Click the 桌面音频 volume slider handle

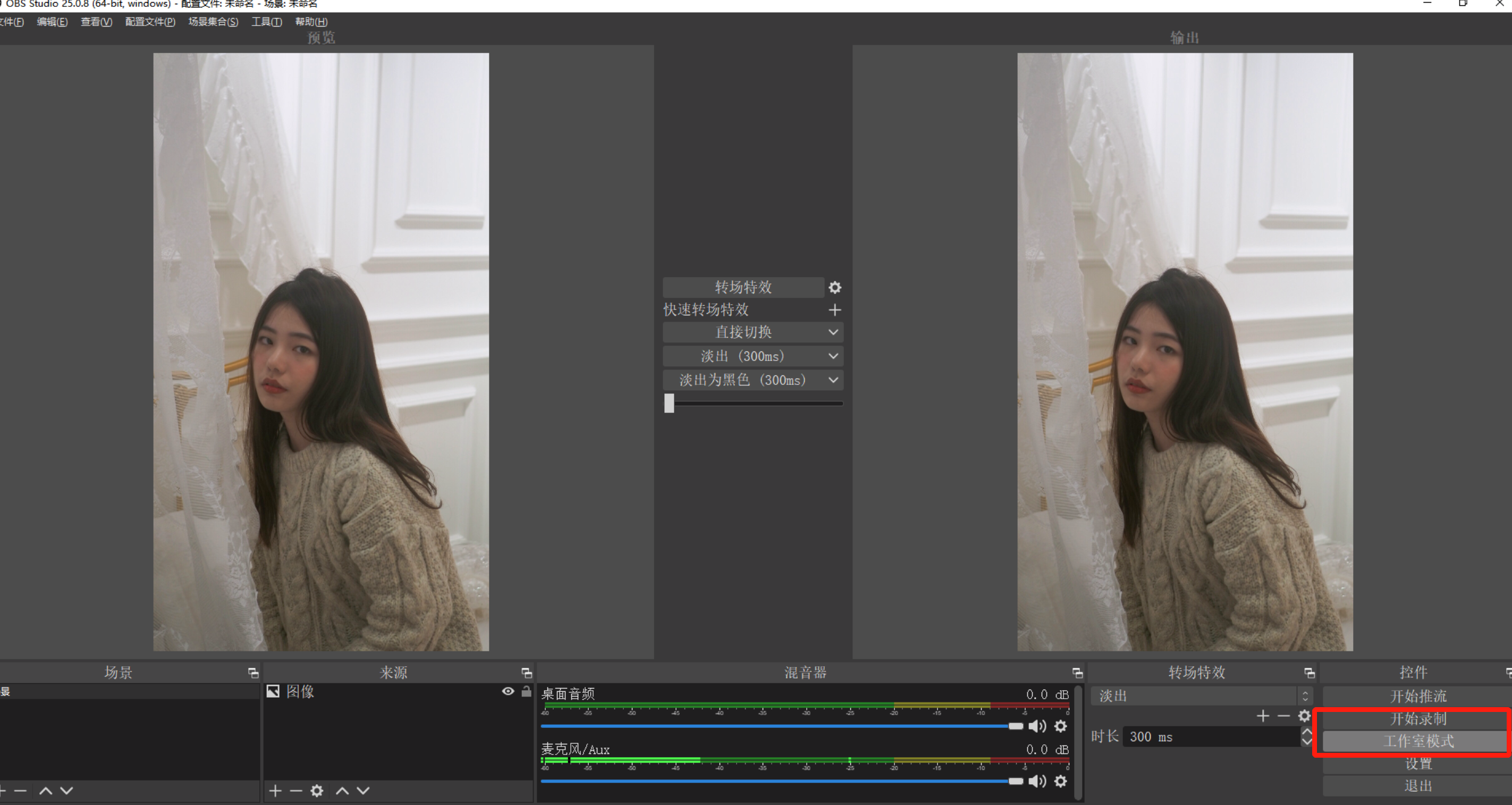1016,726
